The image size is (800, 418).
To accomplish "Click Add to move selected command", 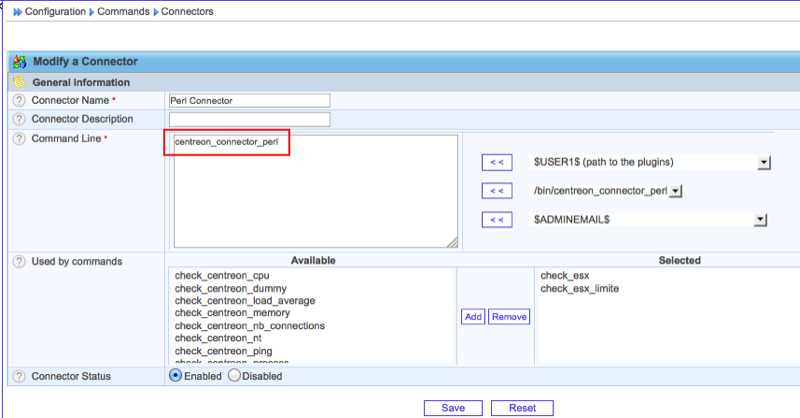I will tap(473, 316).
